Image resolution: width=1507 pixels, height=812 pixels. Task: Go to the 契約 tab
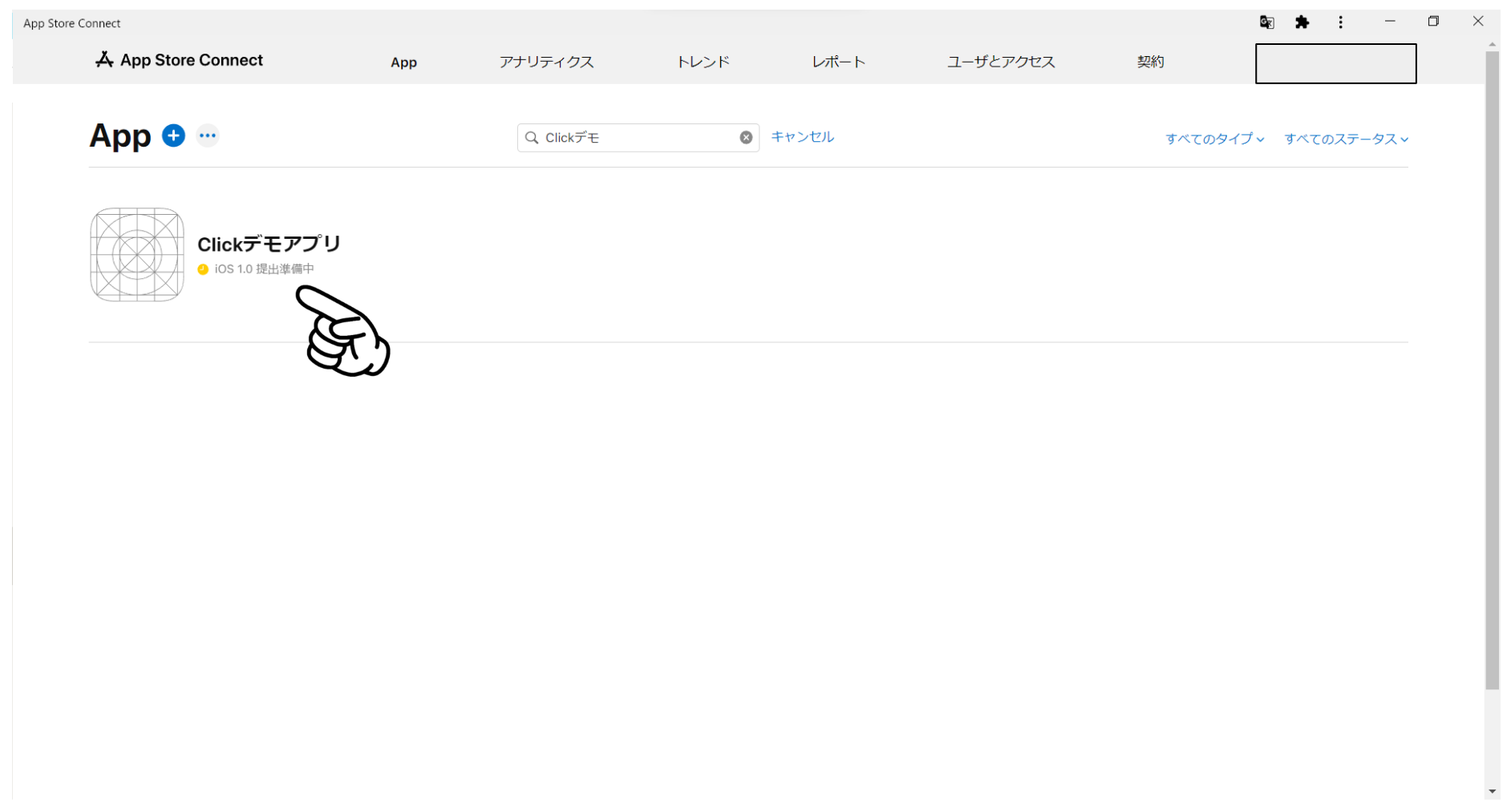1150,62
